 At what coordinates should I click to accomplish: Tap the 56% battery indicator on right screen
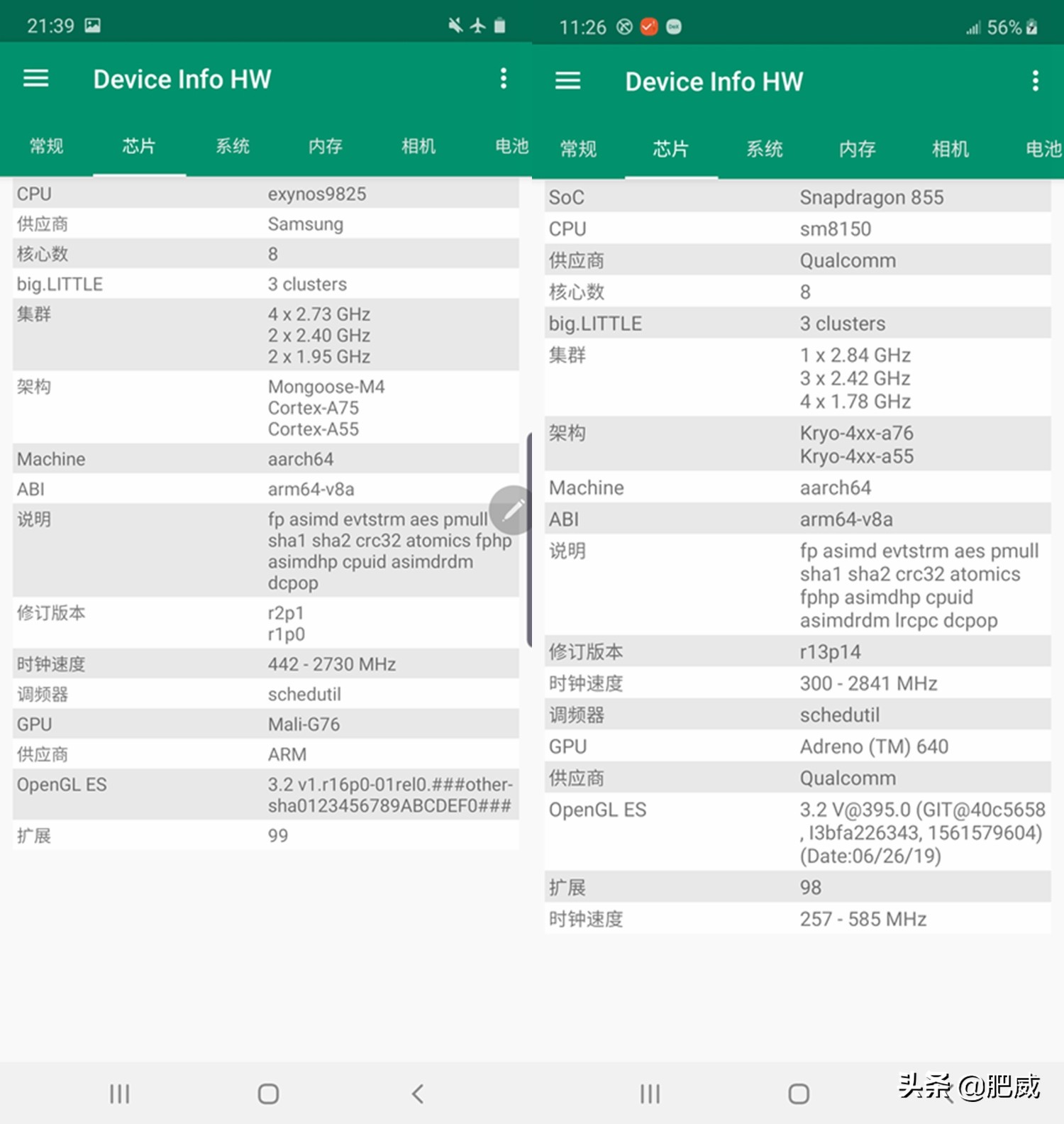click(x=1013, y=28)
